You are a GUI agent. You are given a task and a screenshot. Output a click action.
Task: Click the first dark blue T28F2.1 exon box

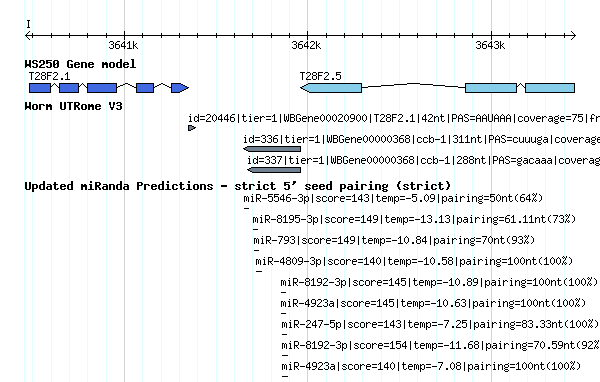point(40,88)
